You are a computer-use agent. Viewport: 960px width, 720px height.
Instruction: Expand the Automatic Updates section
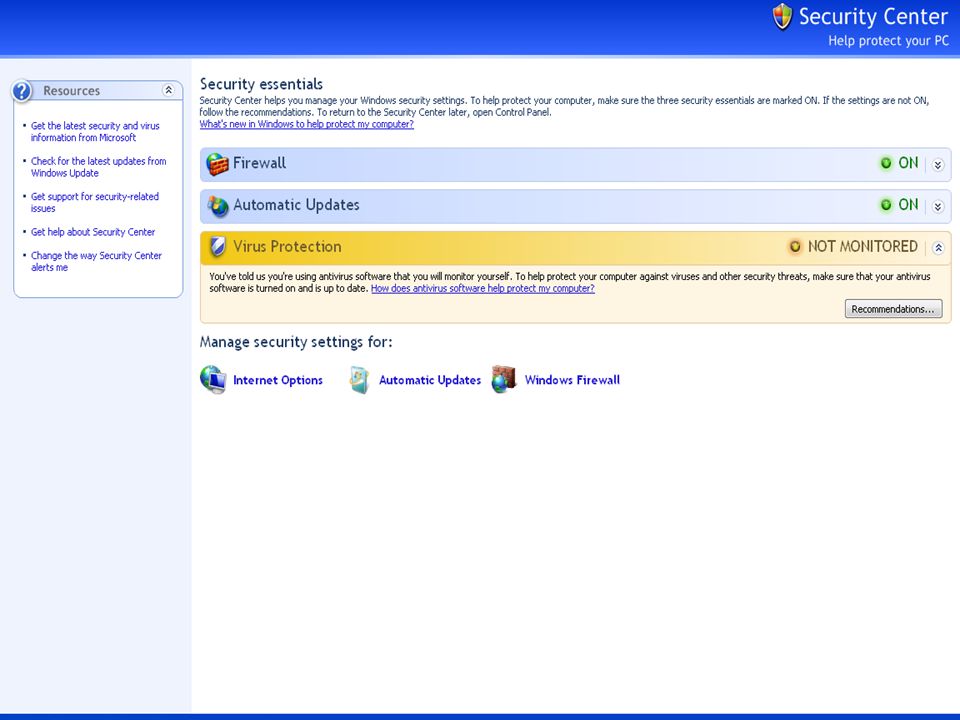click(x=938, y=206)
